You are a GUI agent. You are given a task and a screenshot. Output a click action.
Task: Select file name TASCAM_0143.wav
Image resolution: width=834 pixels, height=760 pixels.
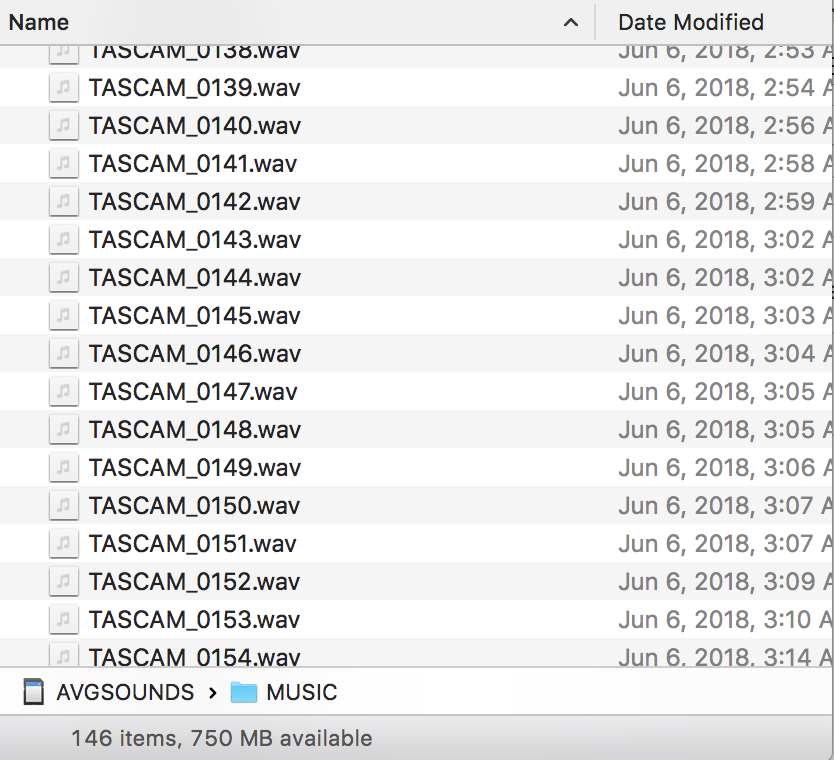click(195, 240)
